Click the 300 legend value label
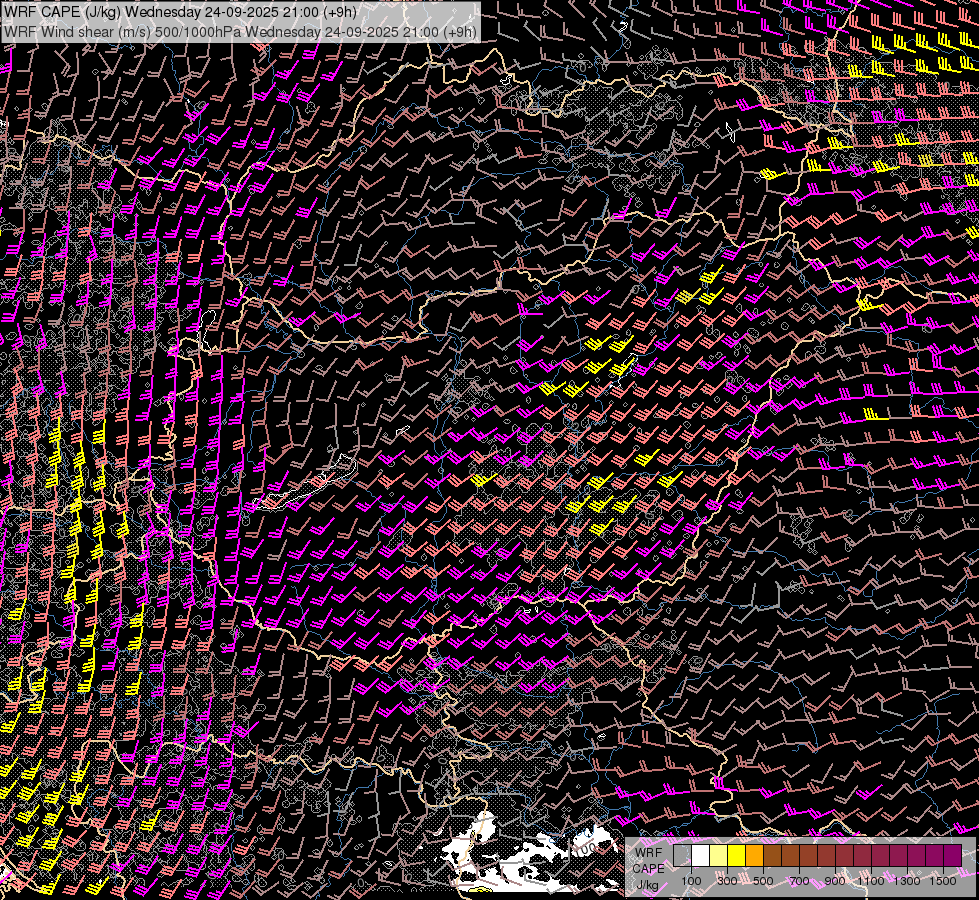Image resolution: width=979 pixels, height=900 pixels. click(x=727, y=881)
